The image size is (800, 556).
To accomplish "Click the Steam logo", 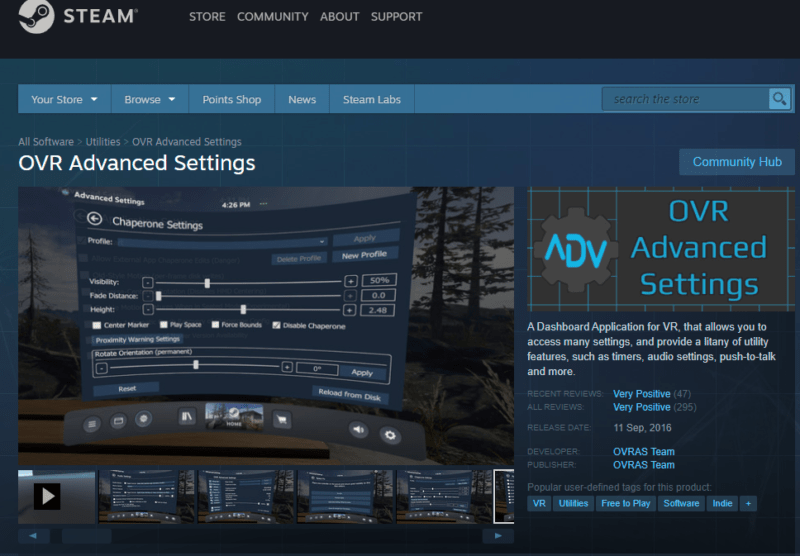I will point(77,17).
